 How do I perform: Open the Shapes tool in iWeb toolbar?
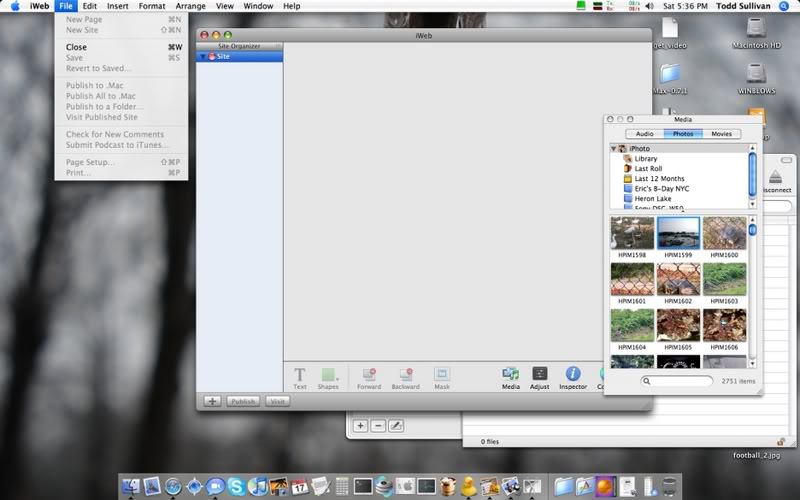point(328,378)
